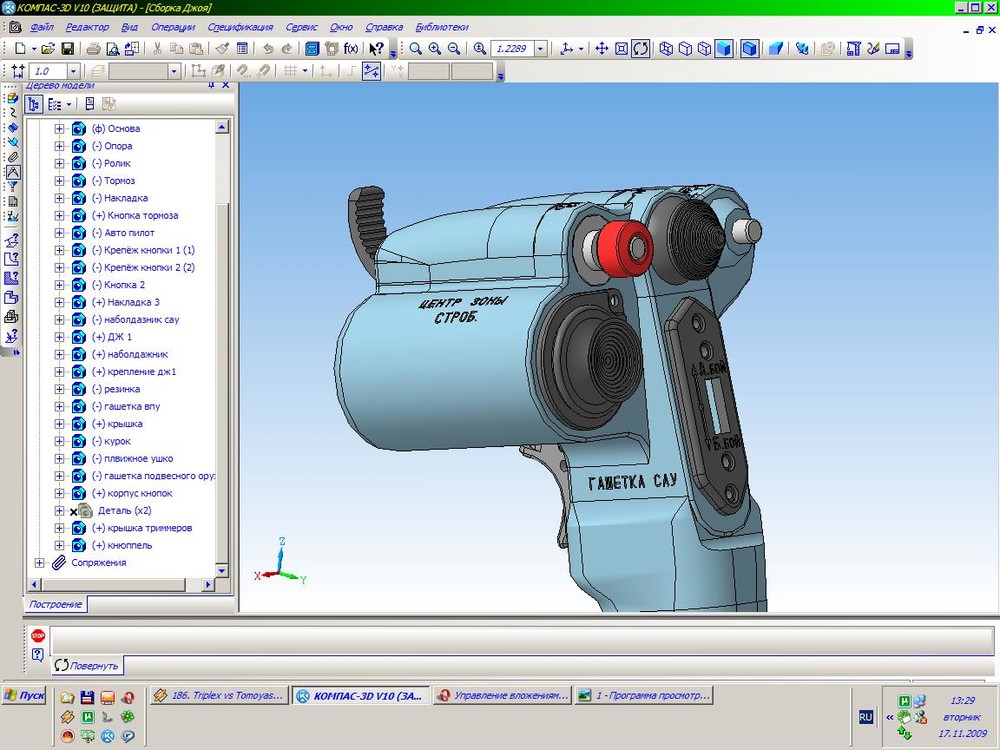
Task: Open the zoom scale 1.2289 dropdown
Action: pyautogui.click(x=540, y=48)
